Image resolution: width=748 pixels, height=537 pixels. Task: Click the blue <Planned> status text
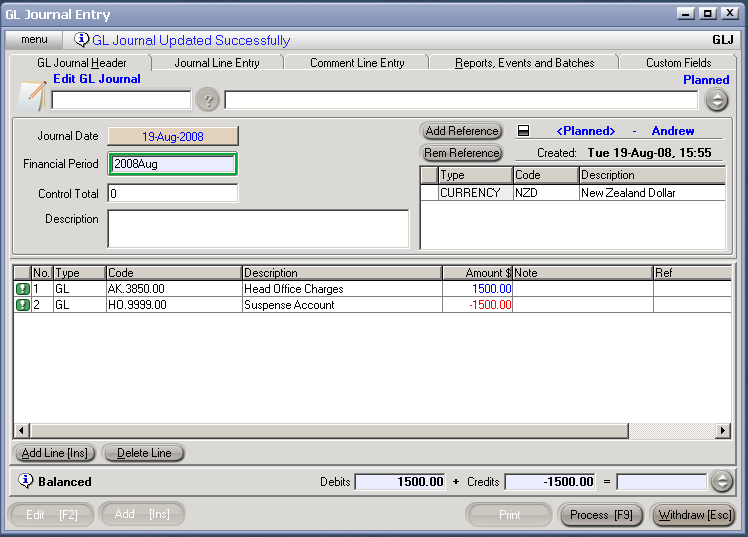click(586, 131)
